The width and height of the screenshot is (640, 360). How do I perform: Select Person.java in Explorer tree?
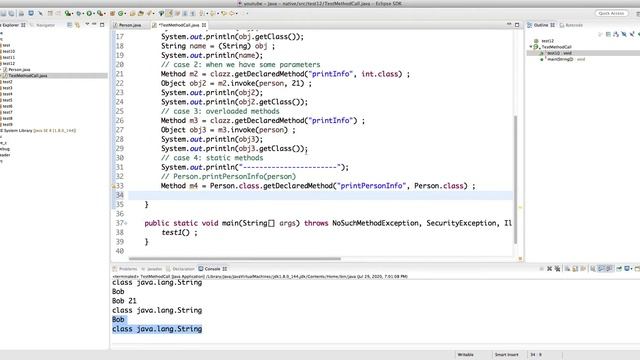[x=19, y=70]
